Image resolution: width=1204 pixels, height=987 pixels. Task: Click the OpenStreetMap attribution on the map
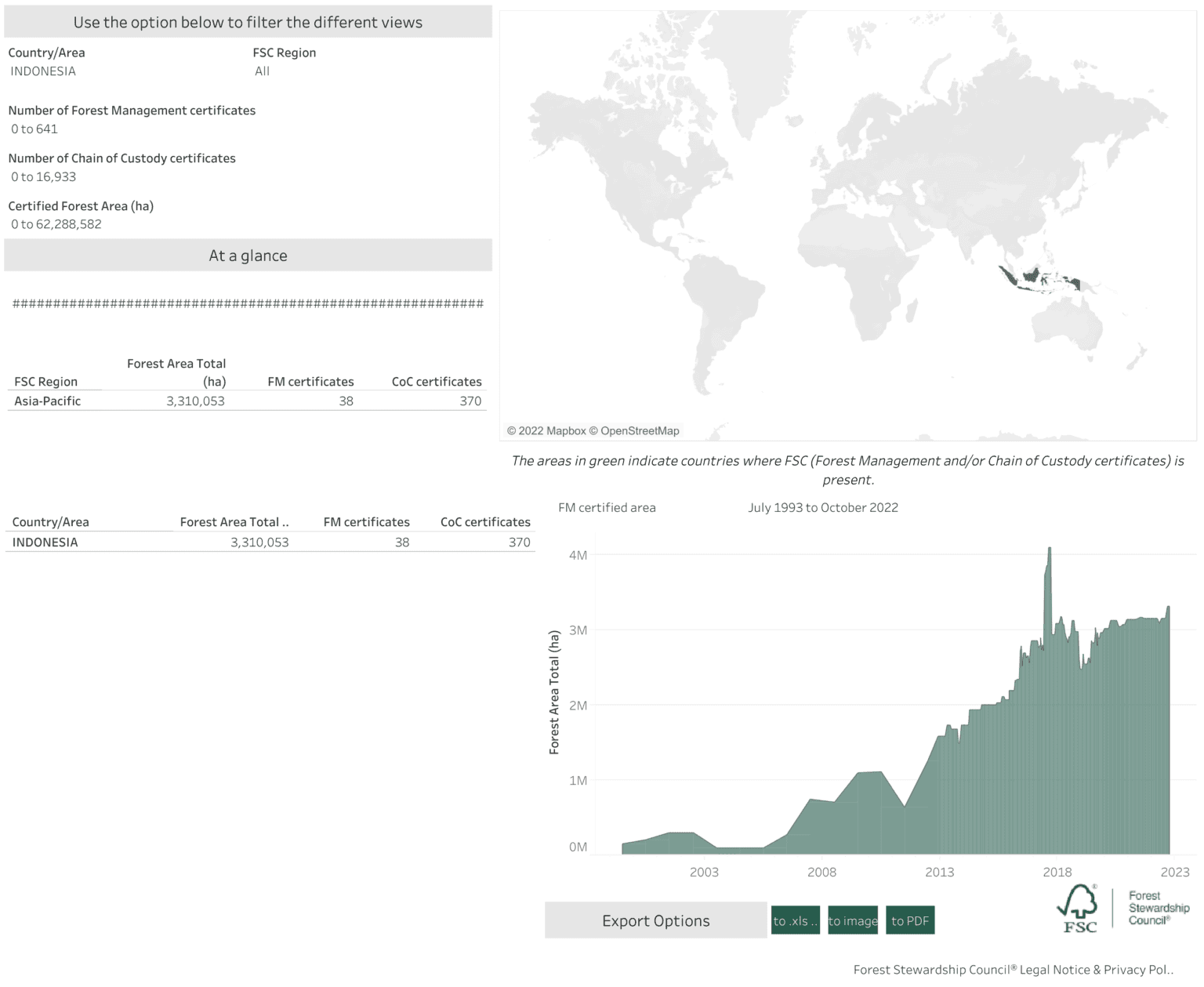click(x=640, y=431)
